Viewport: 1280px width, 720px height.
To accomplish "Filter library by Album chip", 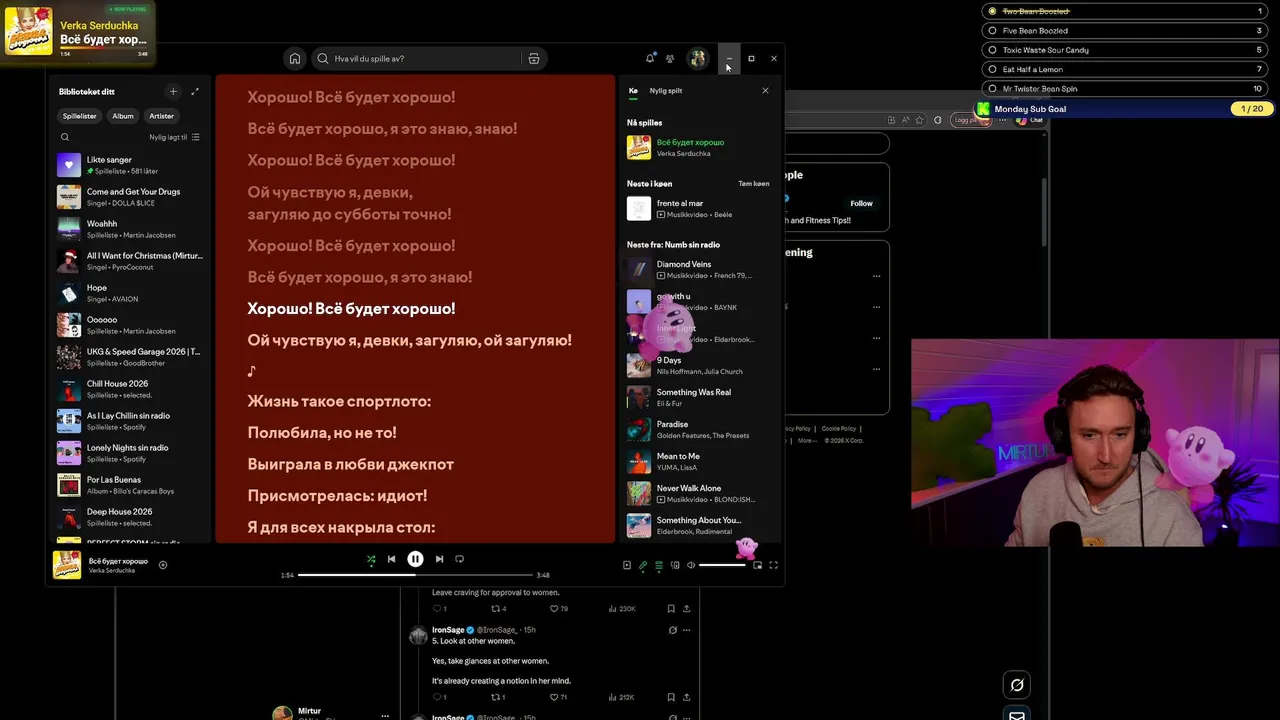I will [x=123, y=116].
